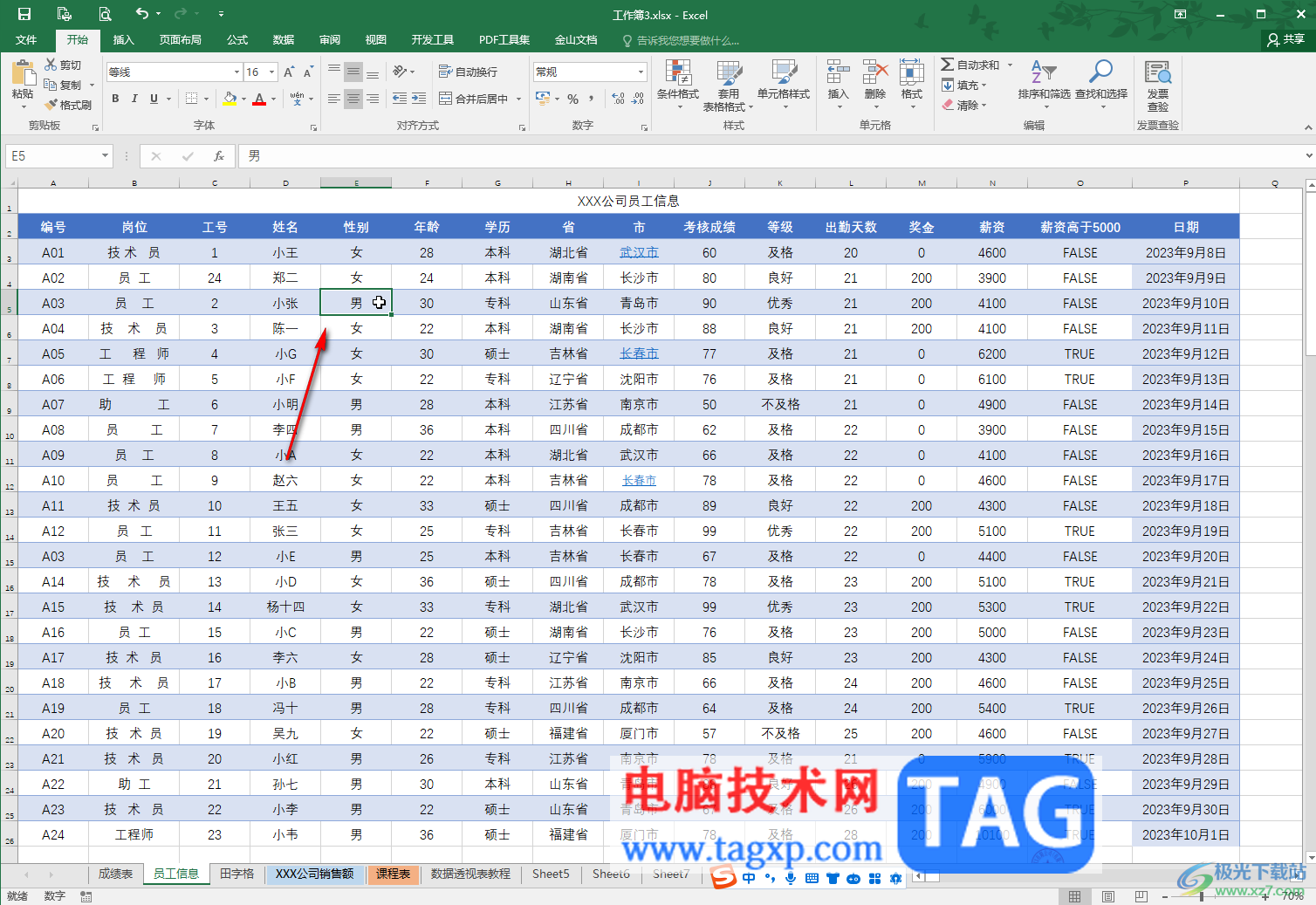Expand the formula bar
Screen dimensions: 1316x905
[1308, 156]
